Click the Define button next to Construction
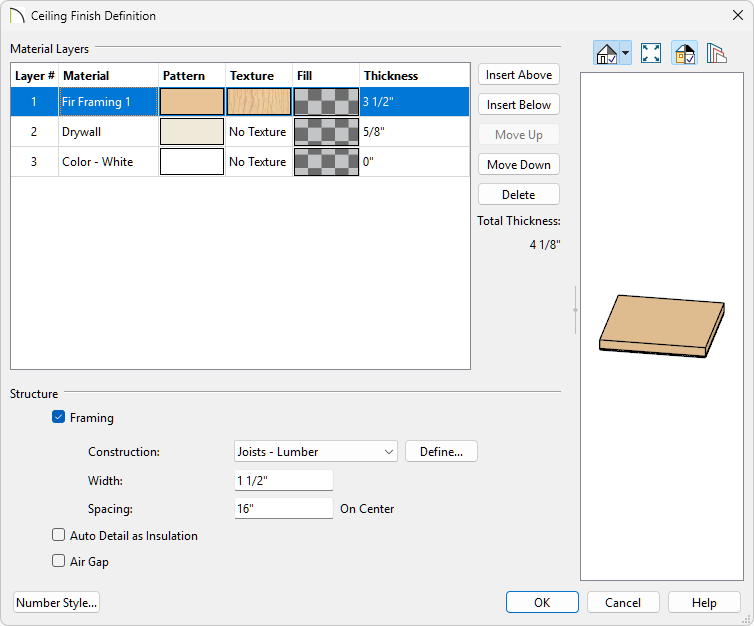 pos(441,452)
